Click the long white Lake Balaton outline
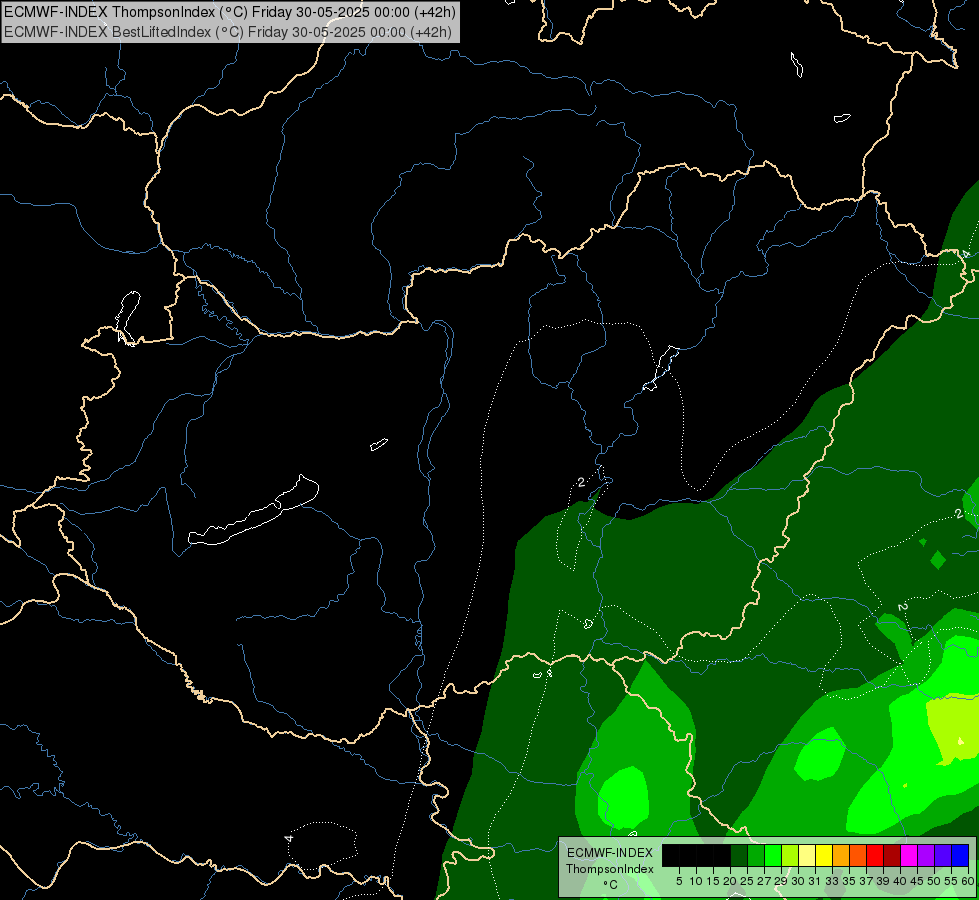979x900 pixels. point(253,510)
